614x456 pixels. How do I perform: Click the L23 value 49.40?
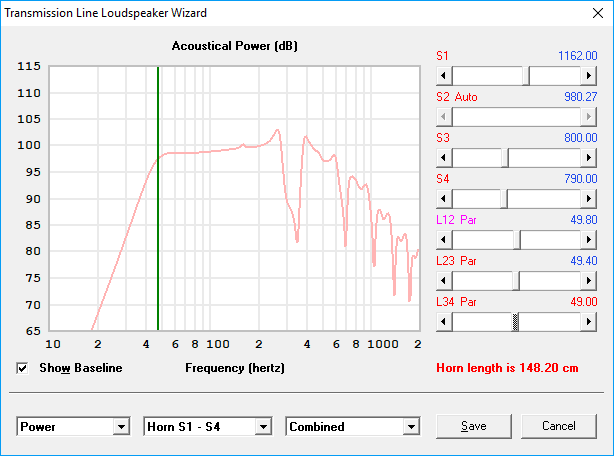pyautogui.click(x=584, y=261)
